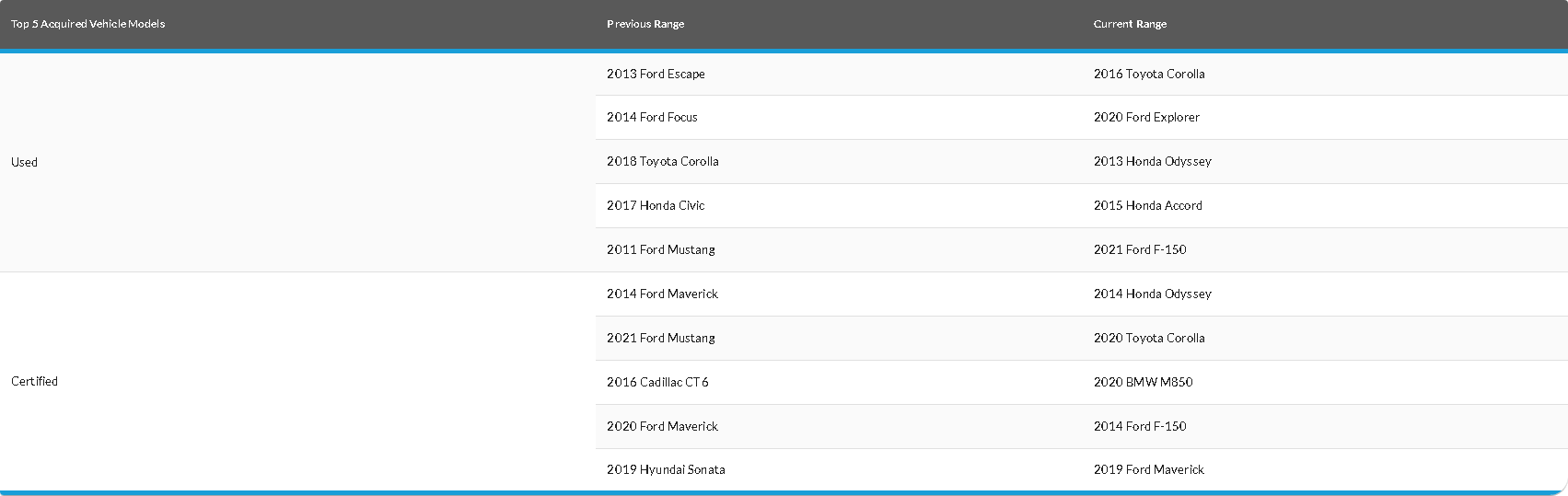Image resolution: width=1568 pixels, height=496 pixels.
Task: Select the 2020 BMW M850 cell
Action: 1143,382
